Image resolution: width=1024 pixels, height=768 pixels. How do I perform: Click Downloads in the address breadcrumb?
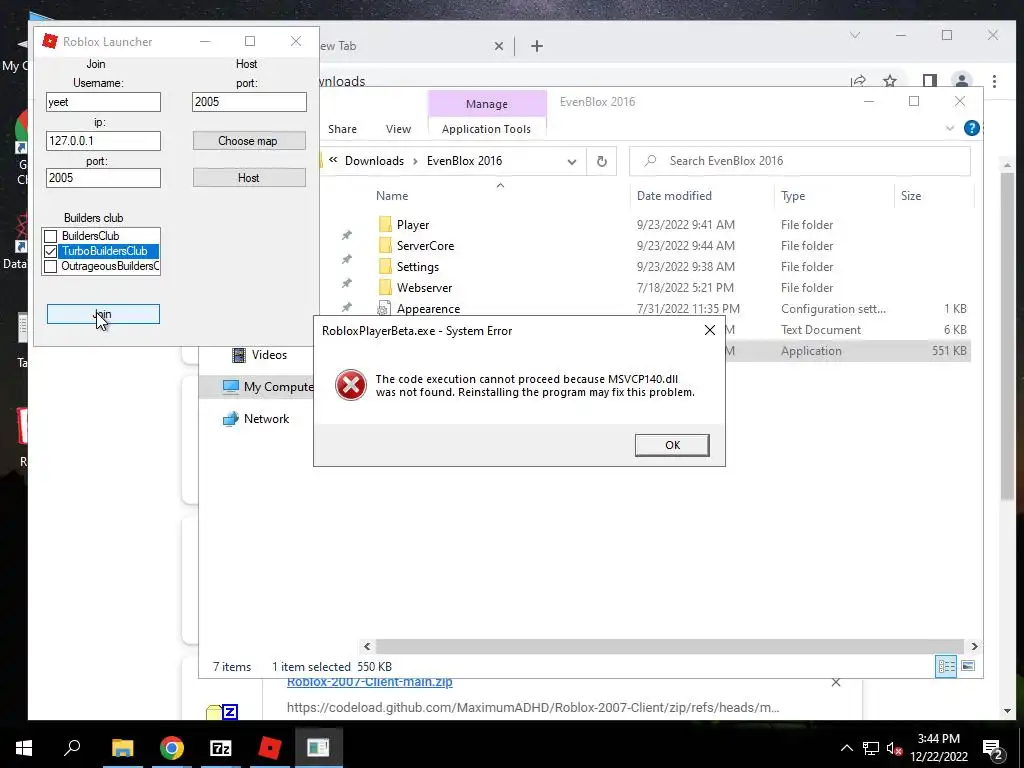(x=374, y=161)
